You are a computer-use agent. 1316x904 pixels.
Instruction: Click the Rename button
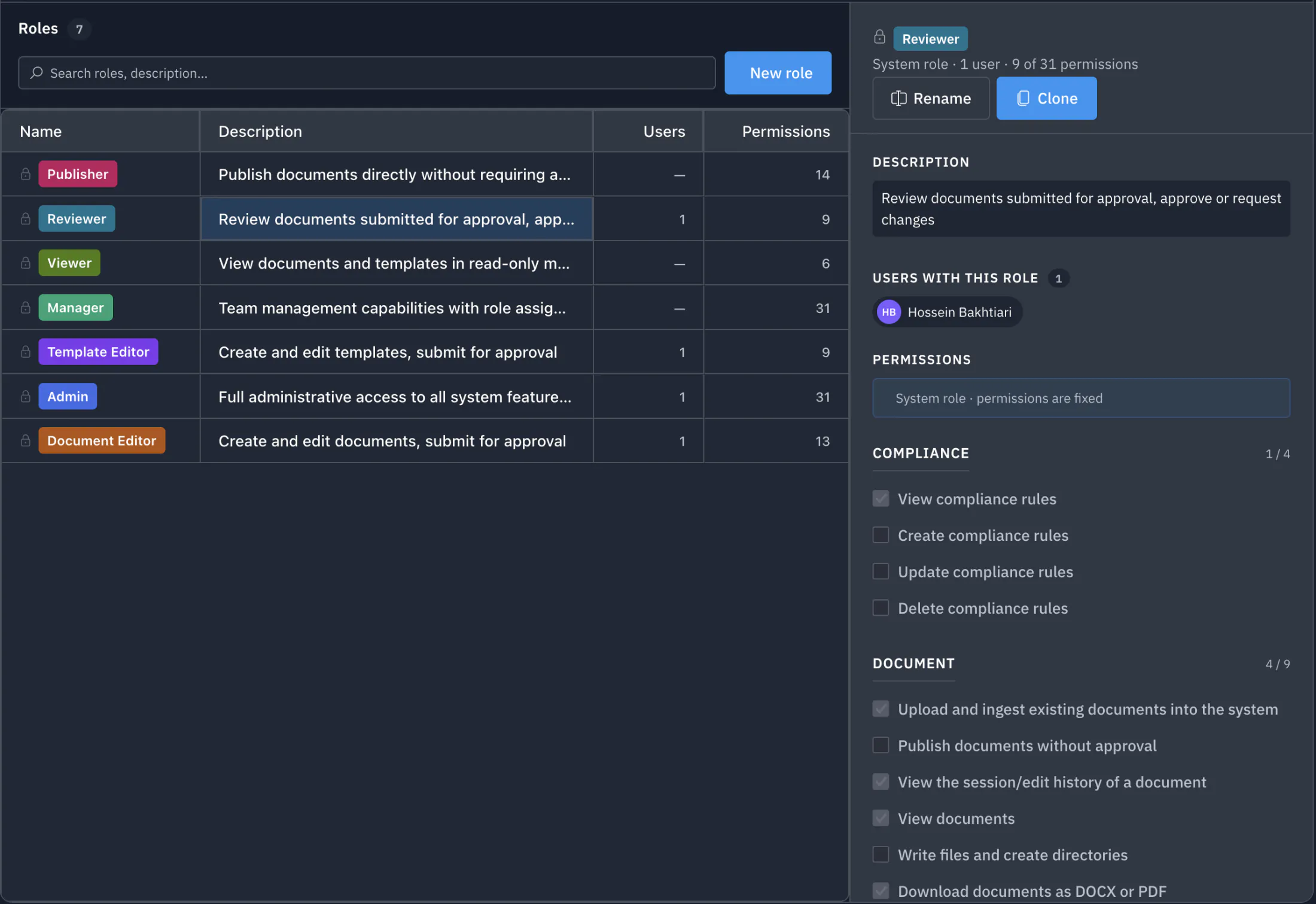(x=931, y=98)
